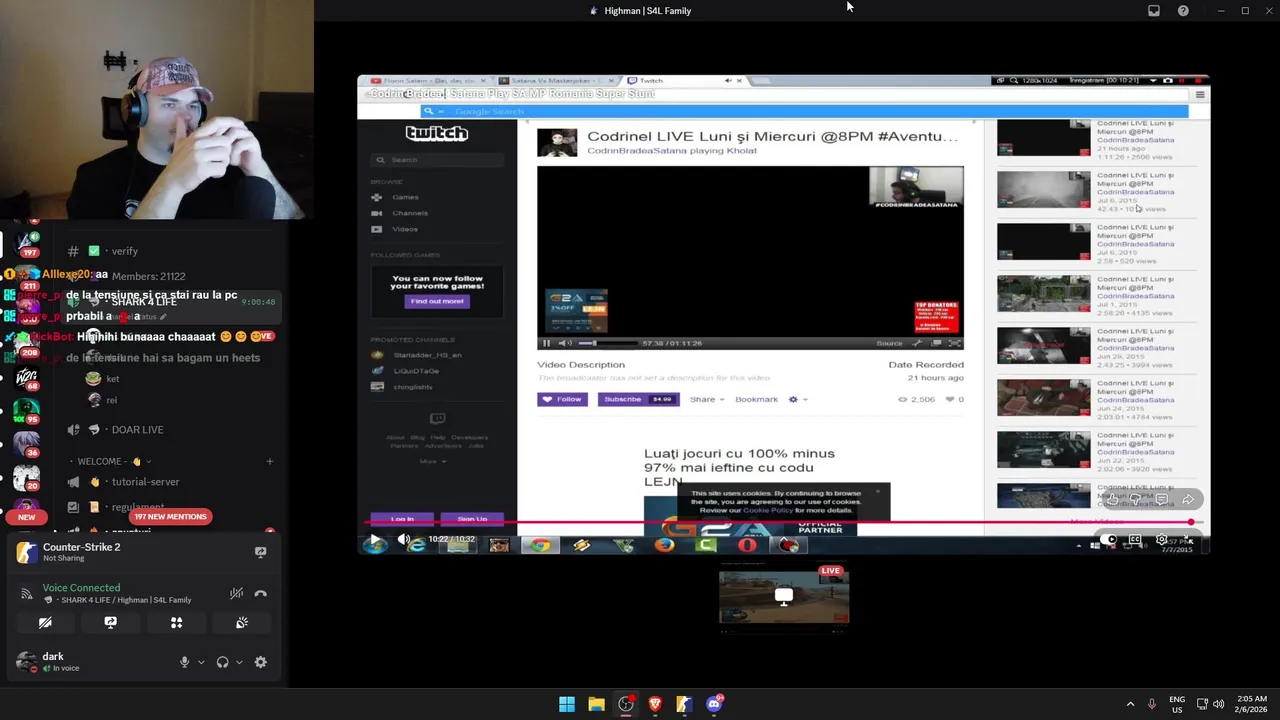Open User Settings gear icon
1280x720 pixels.
point(261,662)
